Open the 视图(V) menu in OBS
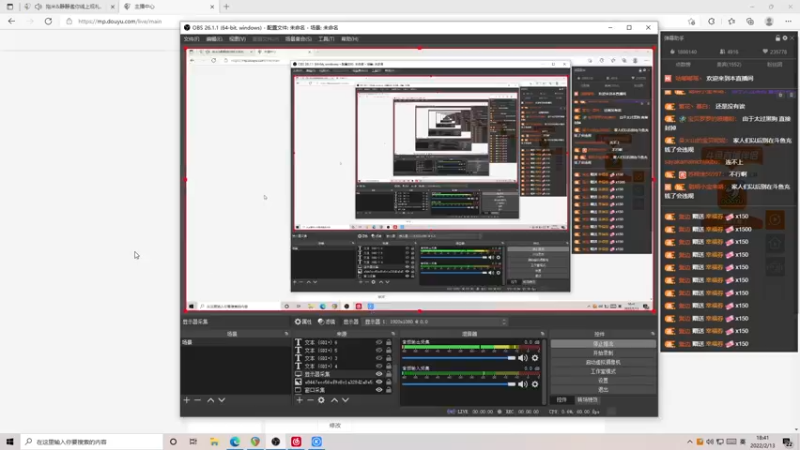Image resolution: width=800 pixels, height=450 pixels. [237, 39]
